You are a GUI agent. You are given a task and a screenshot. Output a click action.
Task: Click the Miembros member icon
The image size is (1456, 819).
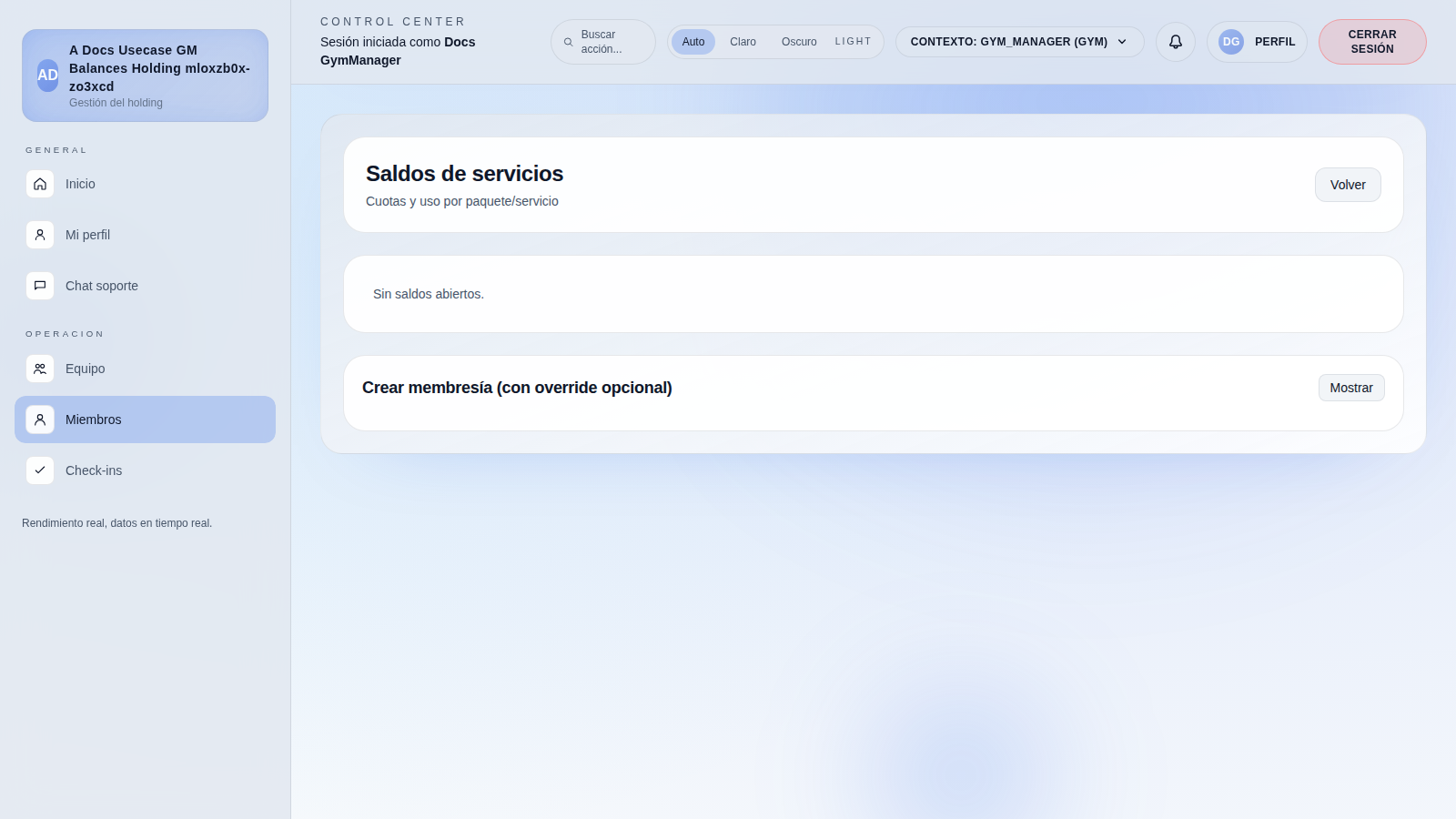tap(40, 420)
